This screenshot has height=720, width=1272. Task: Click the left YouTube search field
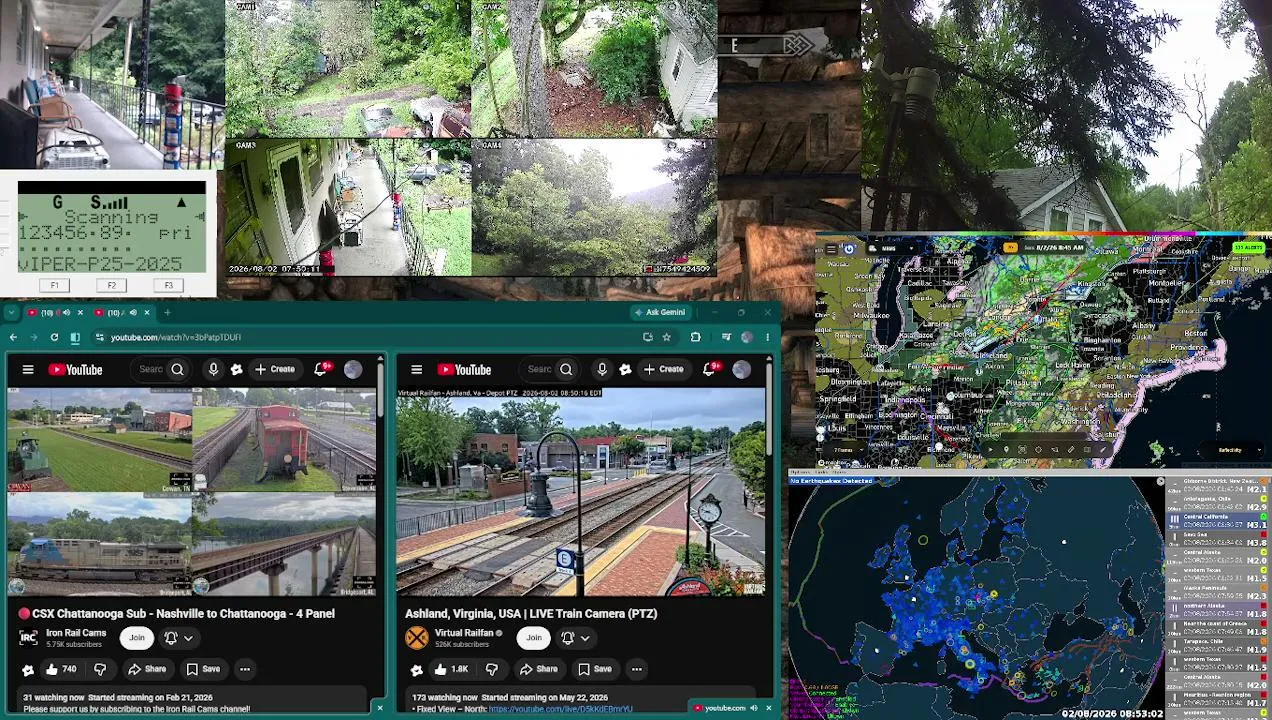click(151, 370)
